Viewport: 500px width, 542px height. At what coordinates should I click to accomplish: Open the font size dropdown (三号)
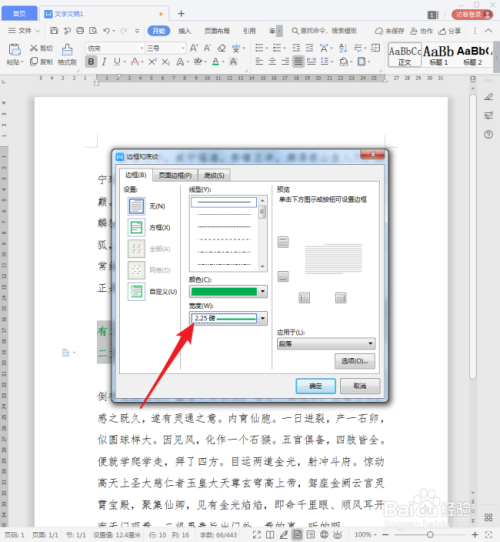[x=183, y=48]
